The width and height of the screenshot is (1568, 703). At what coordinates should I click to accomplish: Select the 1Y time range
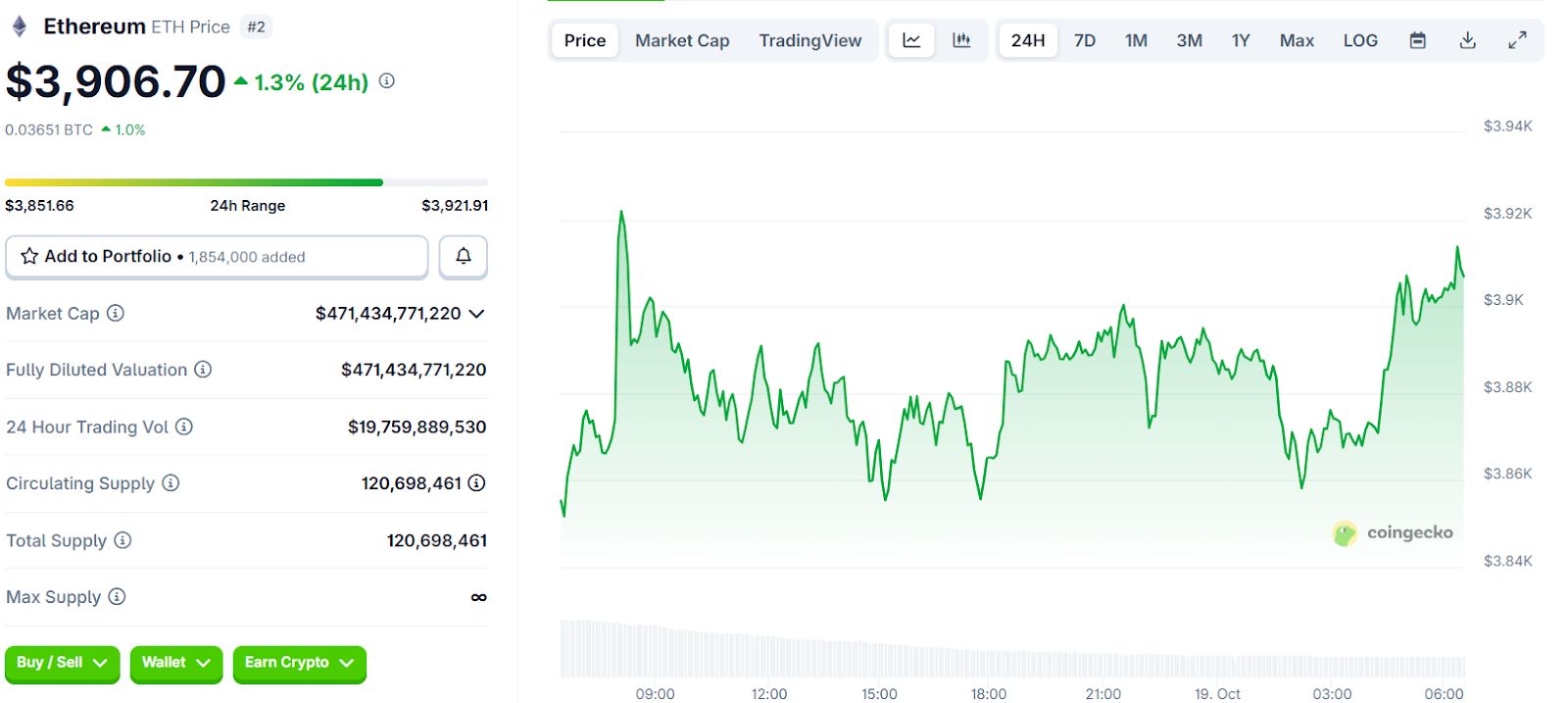pos(1241,40)
